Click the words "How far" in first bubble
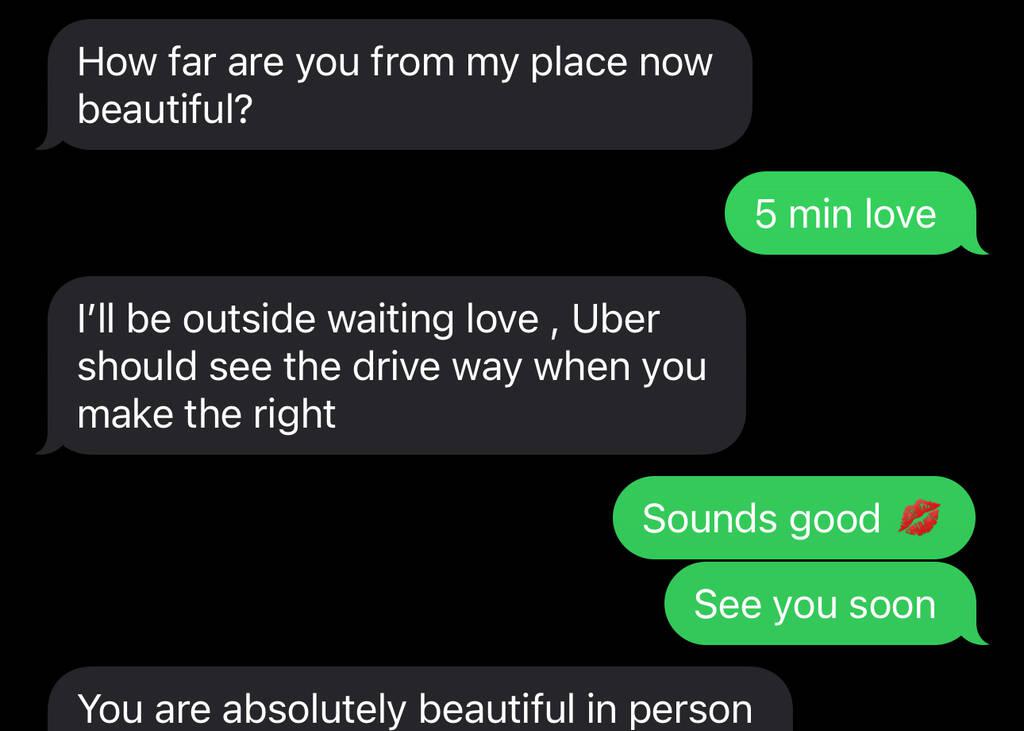The width and height of the screenshot is (1024, 731). point(146,61)
